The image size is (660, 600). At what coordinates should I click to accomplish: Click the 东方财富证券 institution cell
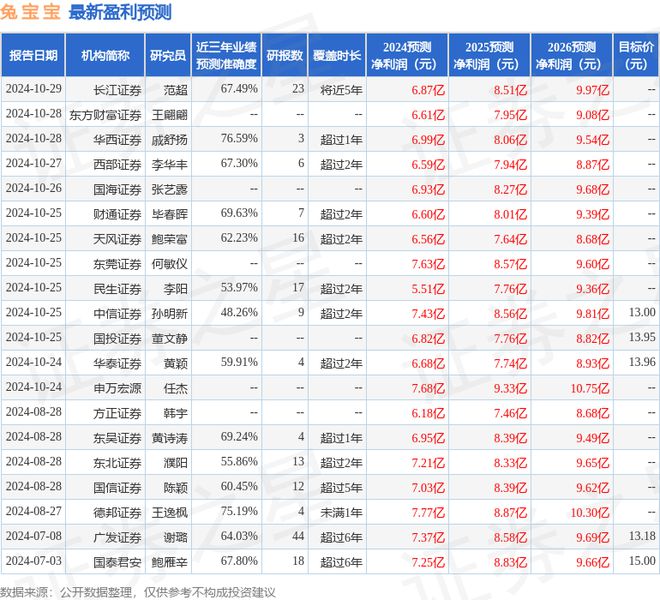[105, 115]
